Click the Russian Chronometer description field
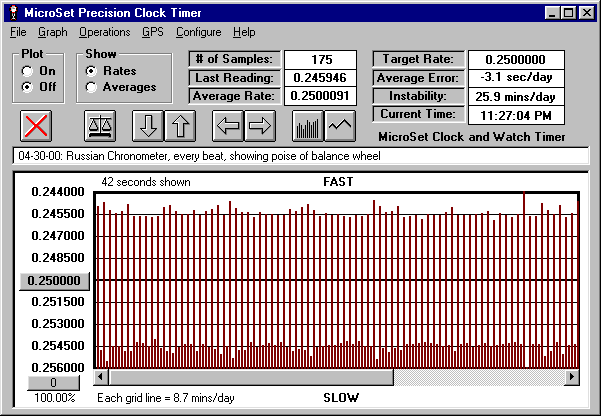Viewport: 601px width, 416px height. 301,156
